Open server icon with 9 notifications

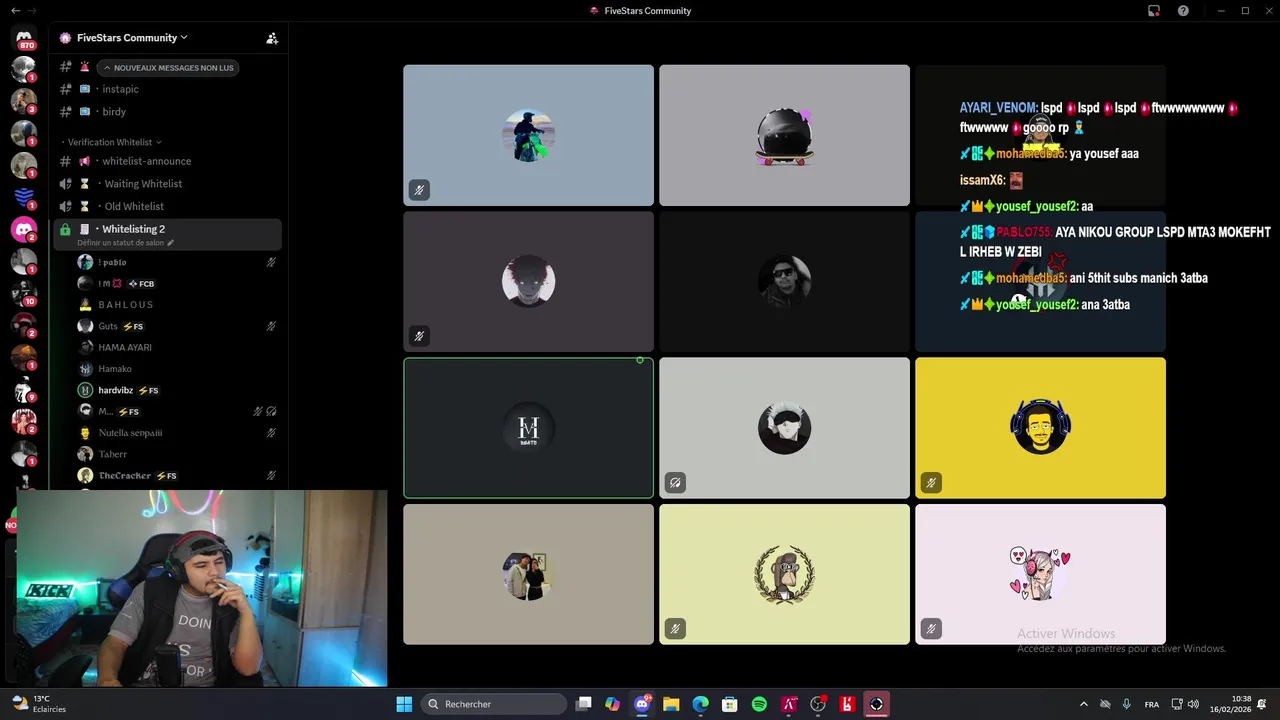tap(24, 390)
